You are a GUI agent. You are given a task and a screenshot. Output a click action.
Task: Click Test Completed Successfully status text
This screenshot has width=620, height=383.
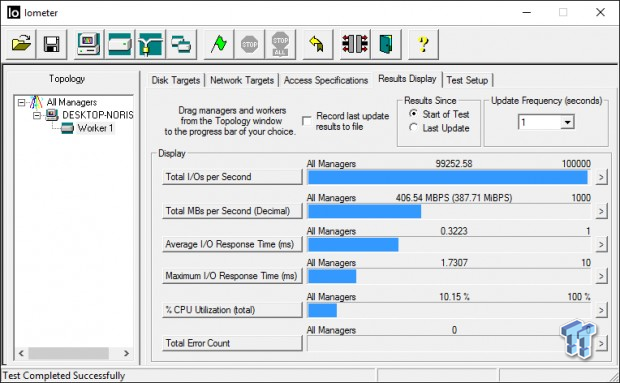click(64, 375)
